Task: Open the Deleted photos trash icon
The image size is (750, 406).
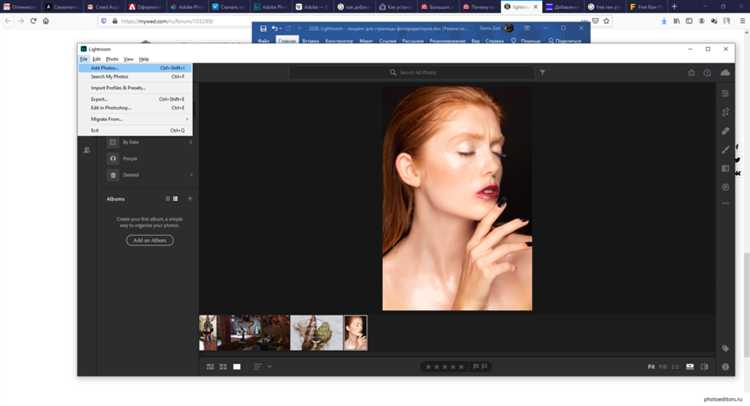Action: click(x=113, y=175)
